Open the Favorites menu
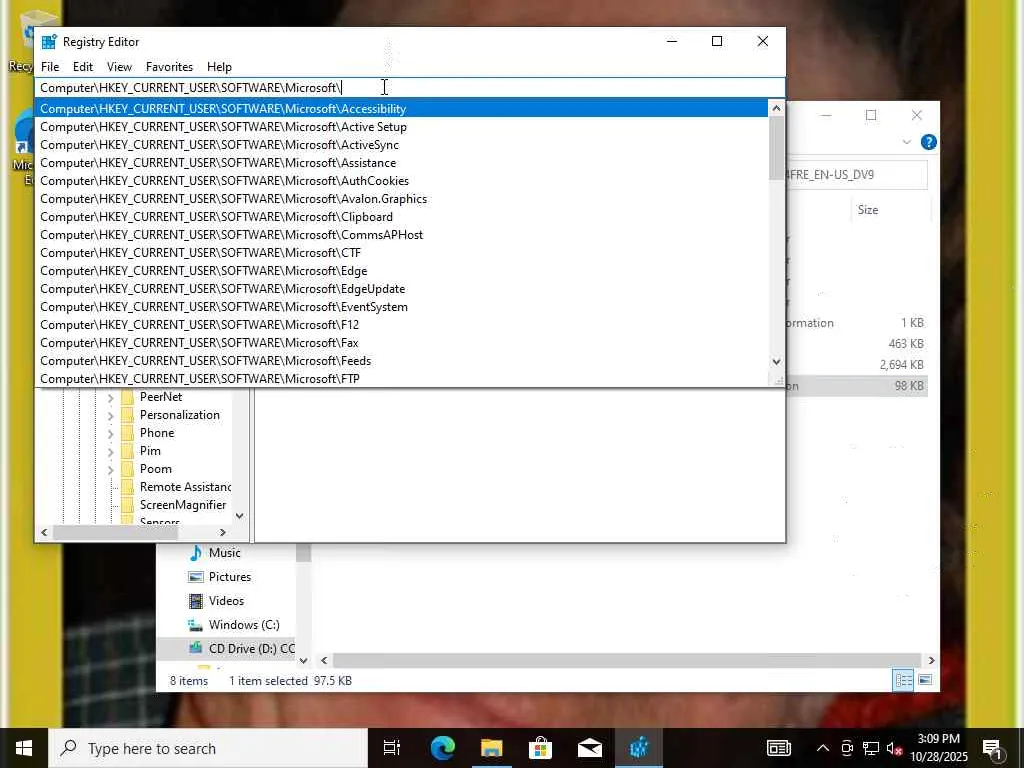The width and height of the screenshot is (1024, 768). 170,67
